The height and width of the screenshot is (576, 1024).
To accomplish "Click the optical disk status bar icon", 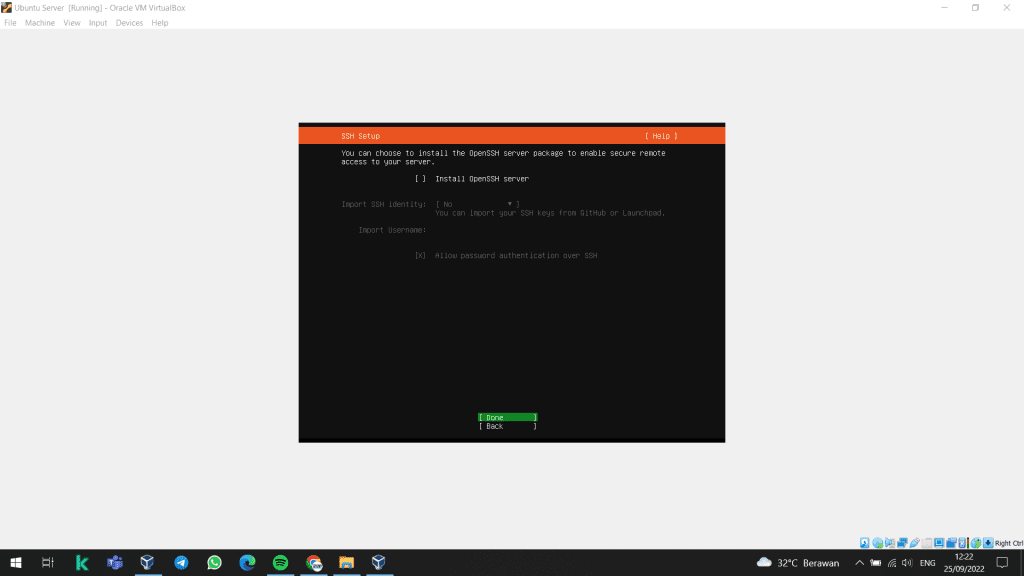I will tap(877, 543).
